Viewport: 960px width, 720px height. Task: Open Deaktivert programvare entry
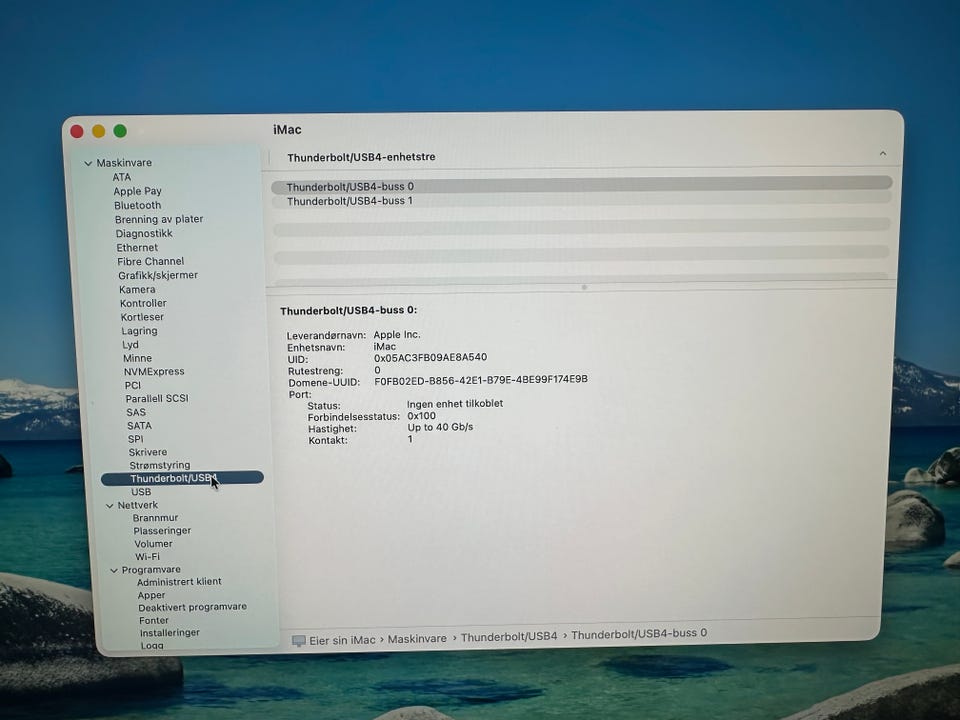192,607
